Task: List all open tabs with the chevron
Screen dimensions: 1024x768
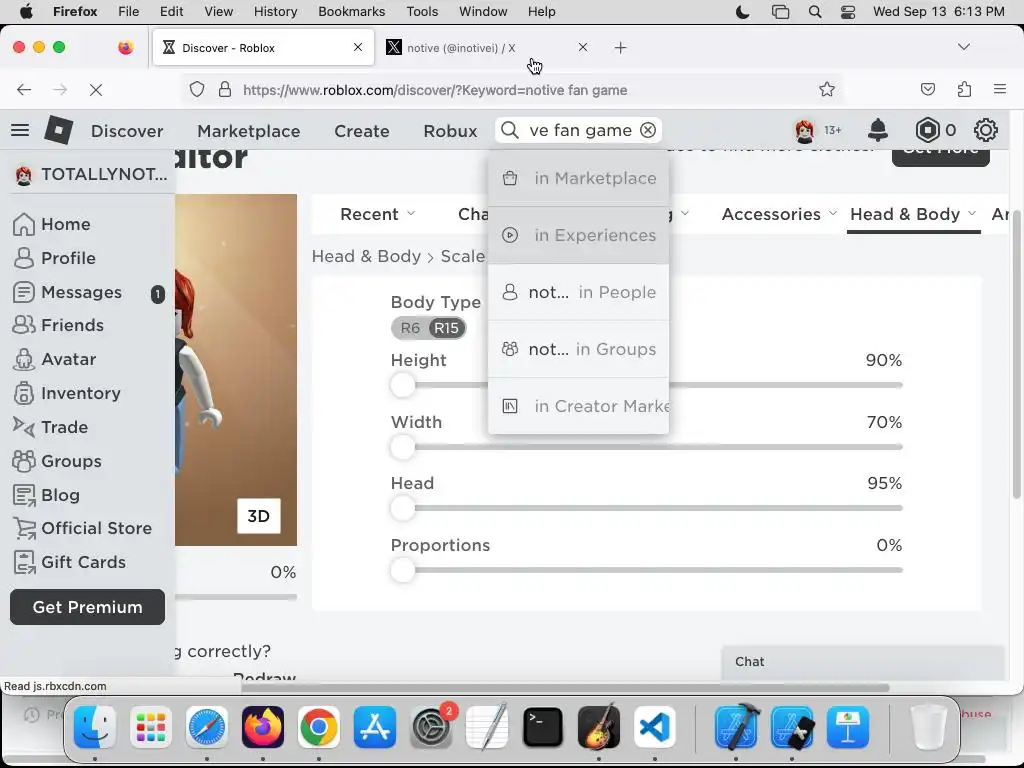Action: pyautogui.click(x=963, y=47)
